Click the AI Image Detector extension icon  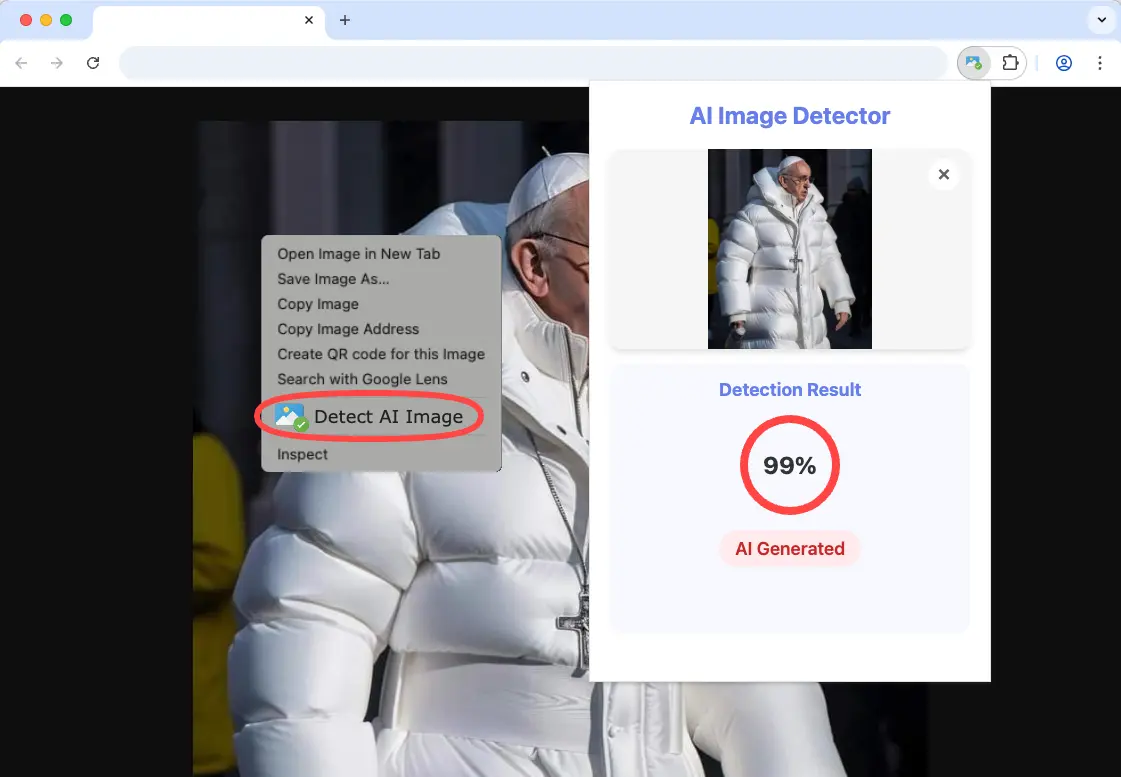973,63
